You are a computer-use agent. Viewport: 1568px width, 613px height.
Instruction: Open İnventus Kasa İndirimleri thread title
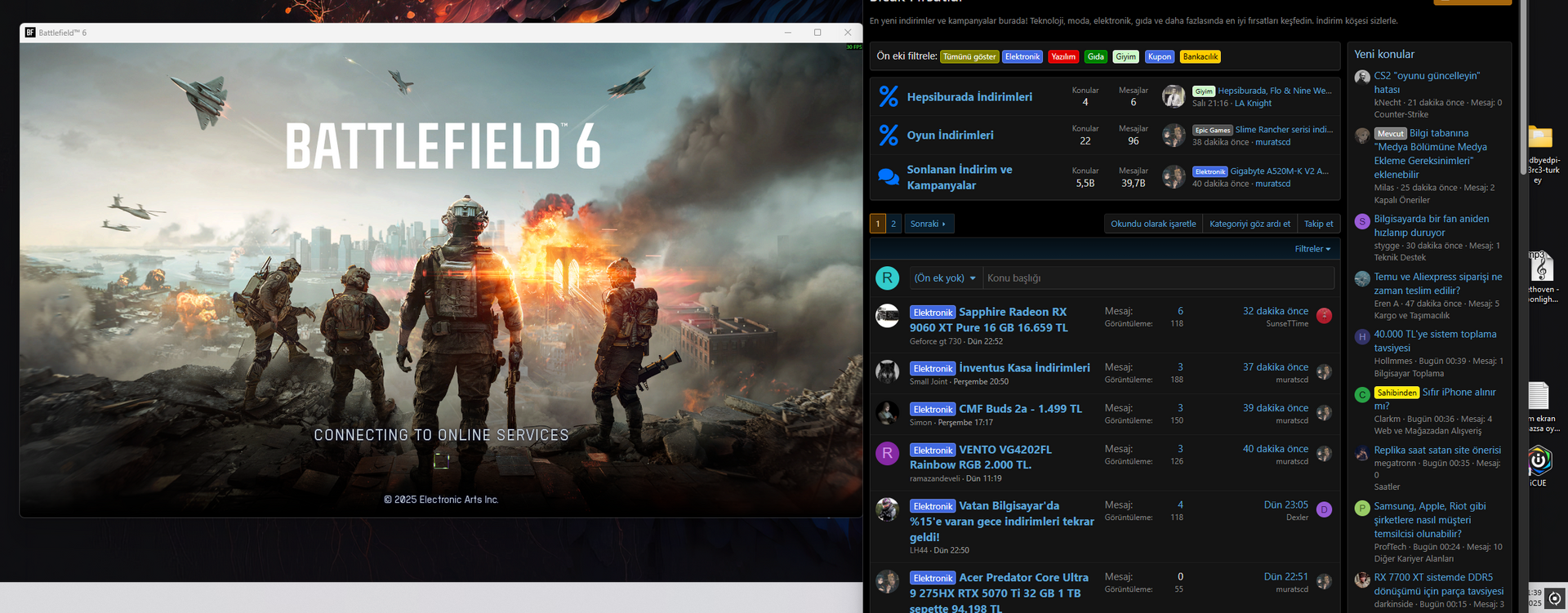click(x=1024, y=368)
